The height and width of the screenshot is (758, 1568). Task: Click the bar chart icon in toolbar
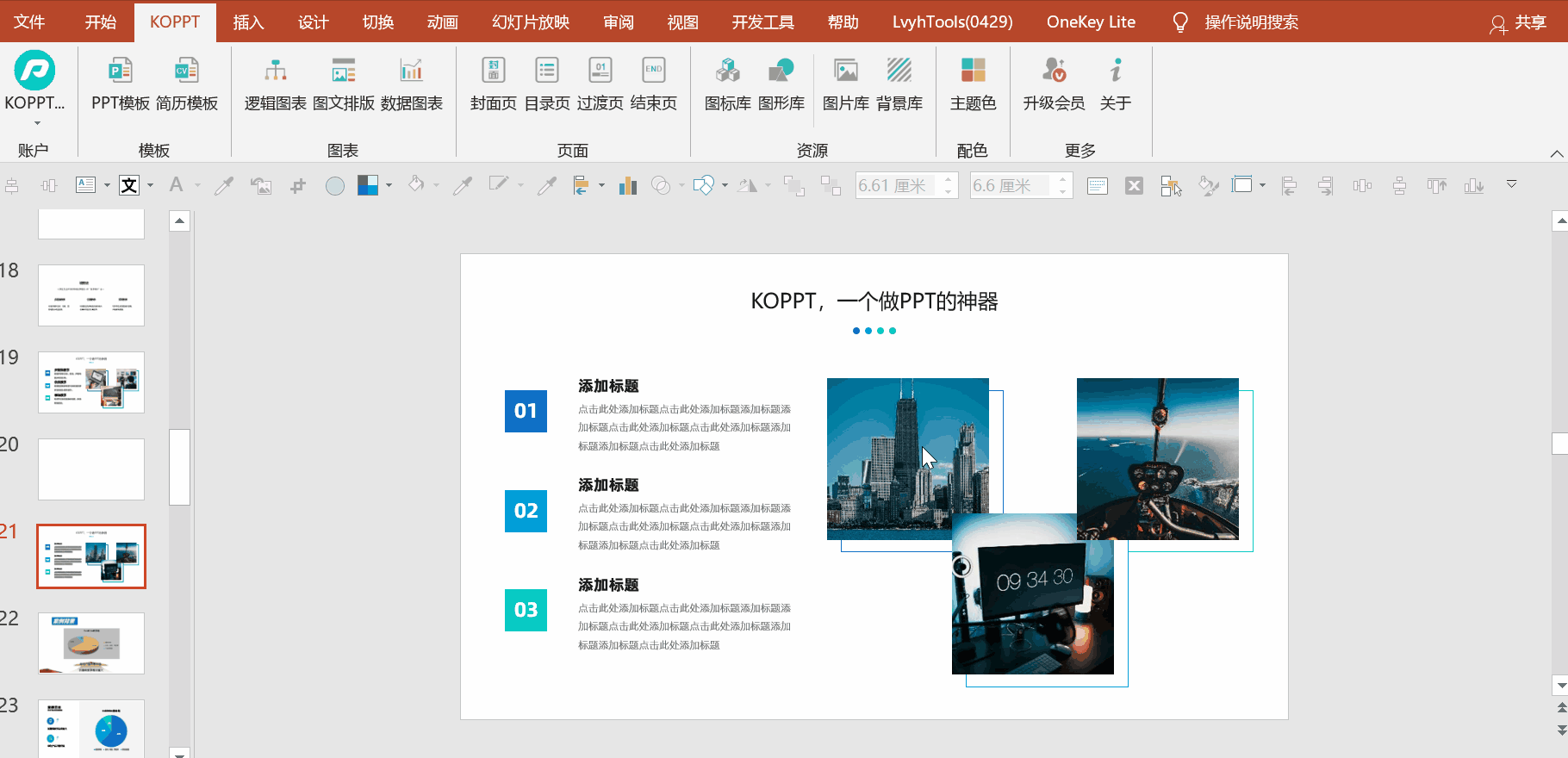(628, 185)
